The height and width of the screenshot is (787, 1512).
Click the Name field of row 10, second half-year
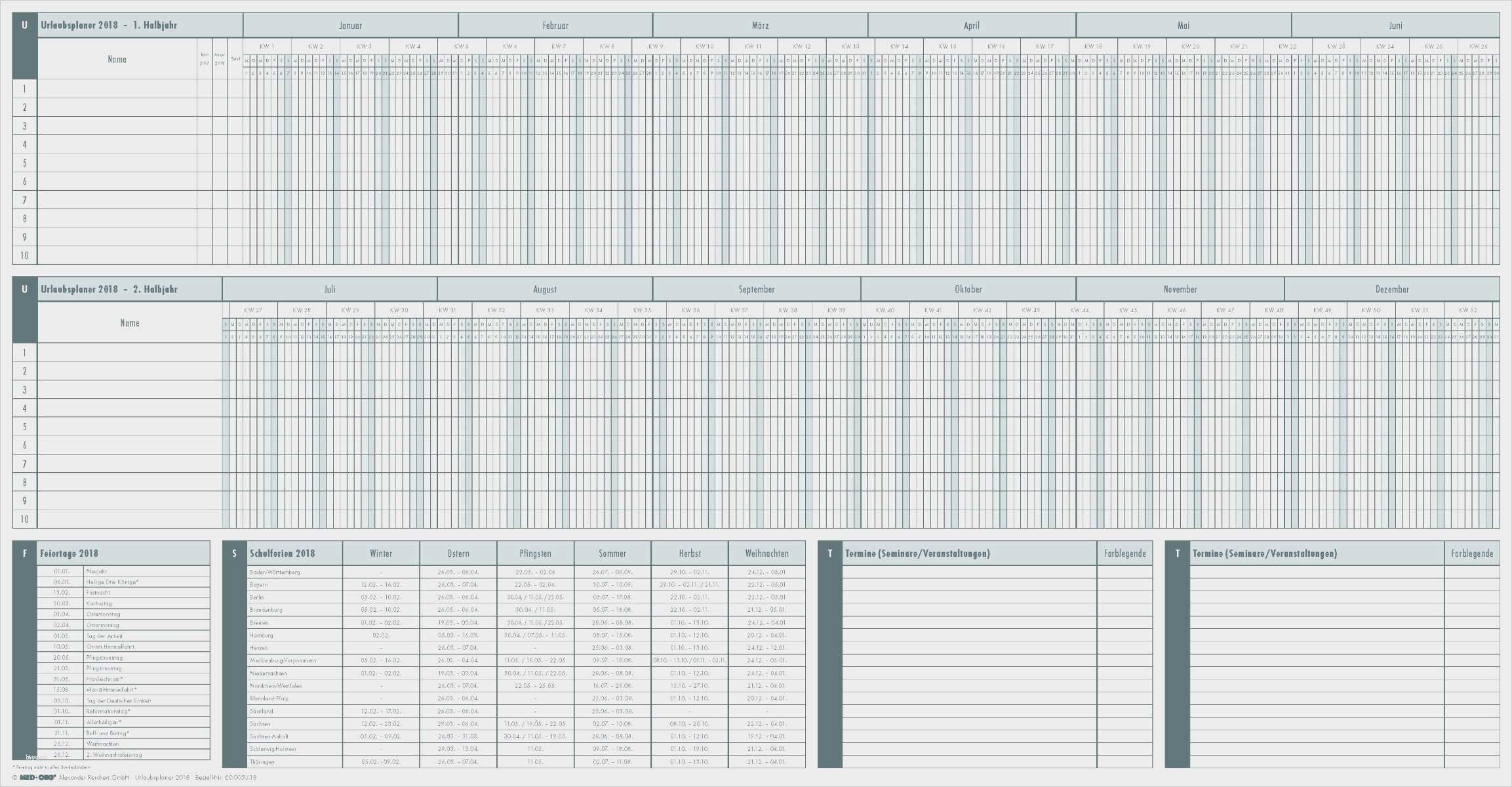[x=130, y=519]
